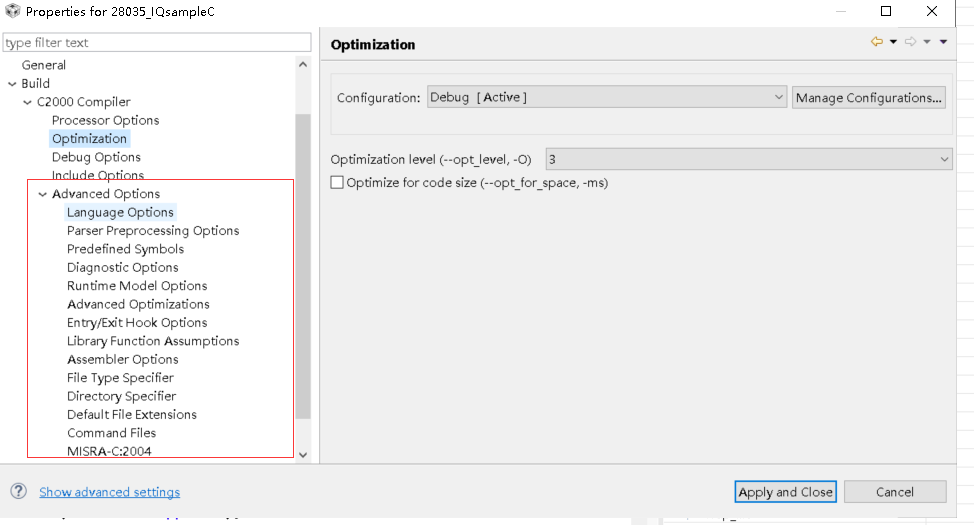Viewport: 974px width, 525px height.
Task: Click Manage Configurations button
Action: tap(869, 97)
